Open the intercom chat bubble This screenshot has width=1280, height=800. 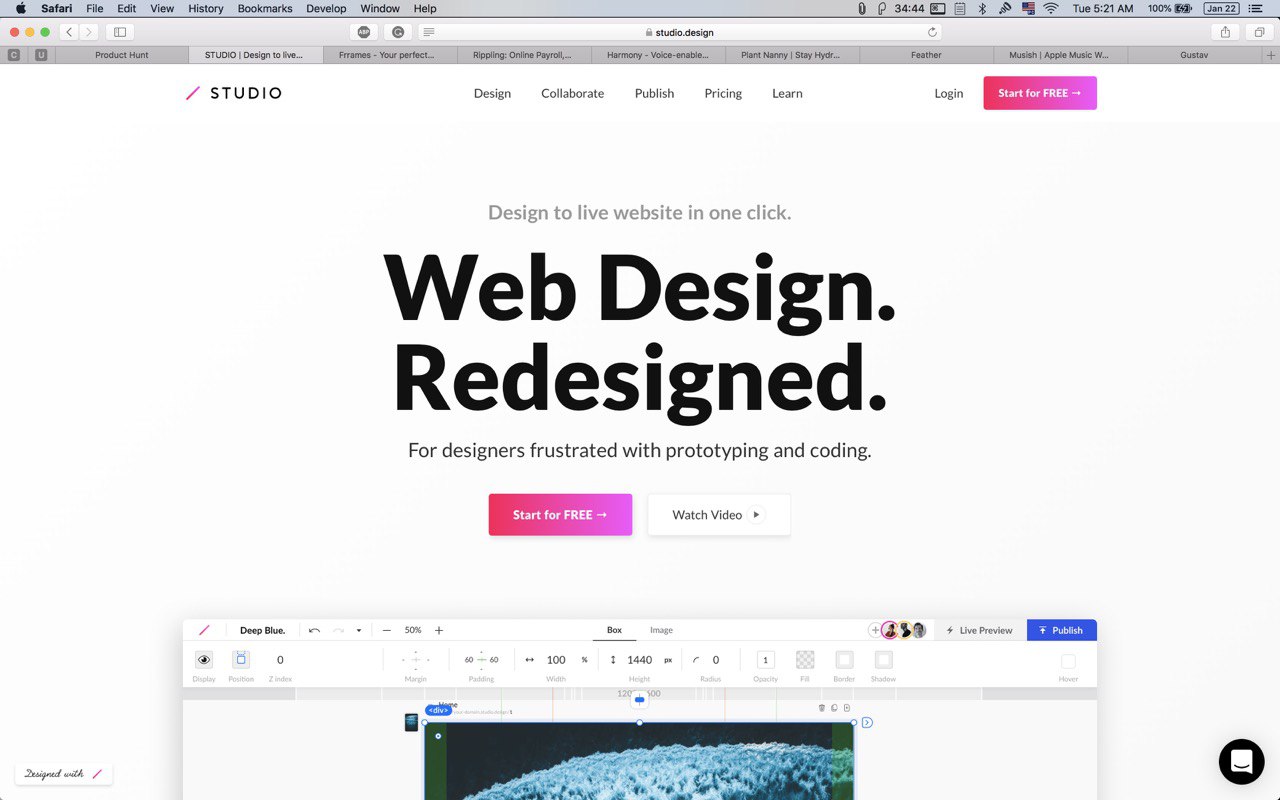point(1241,762)
